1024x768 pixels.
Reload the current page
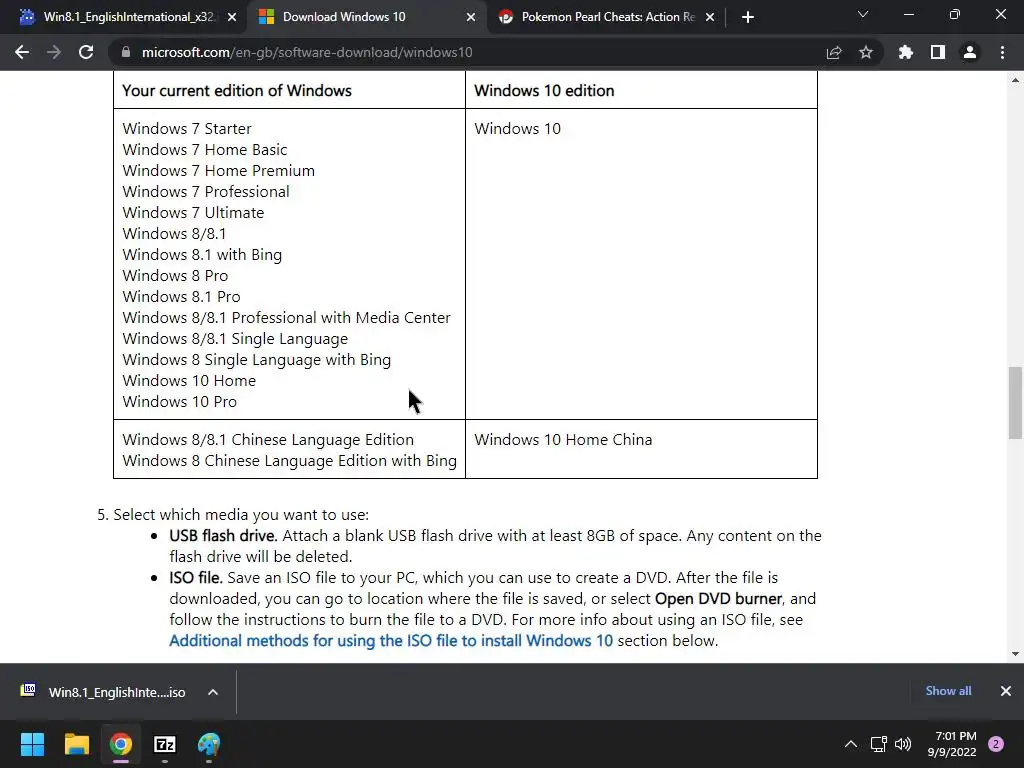click(86, 52)
